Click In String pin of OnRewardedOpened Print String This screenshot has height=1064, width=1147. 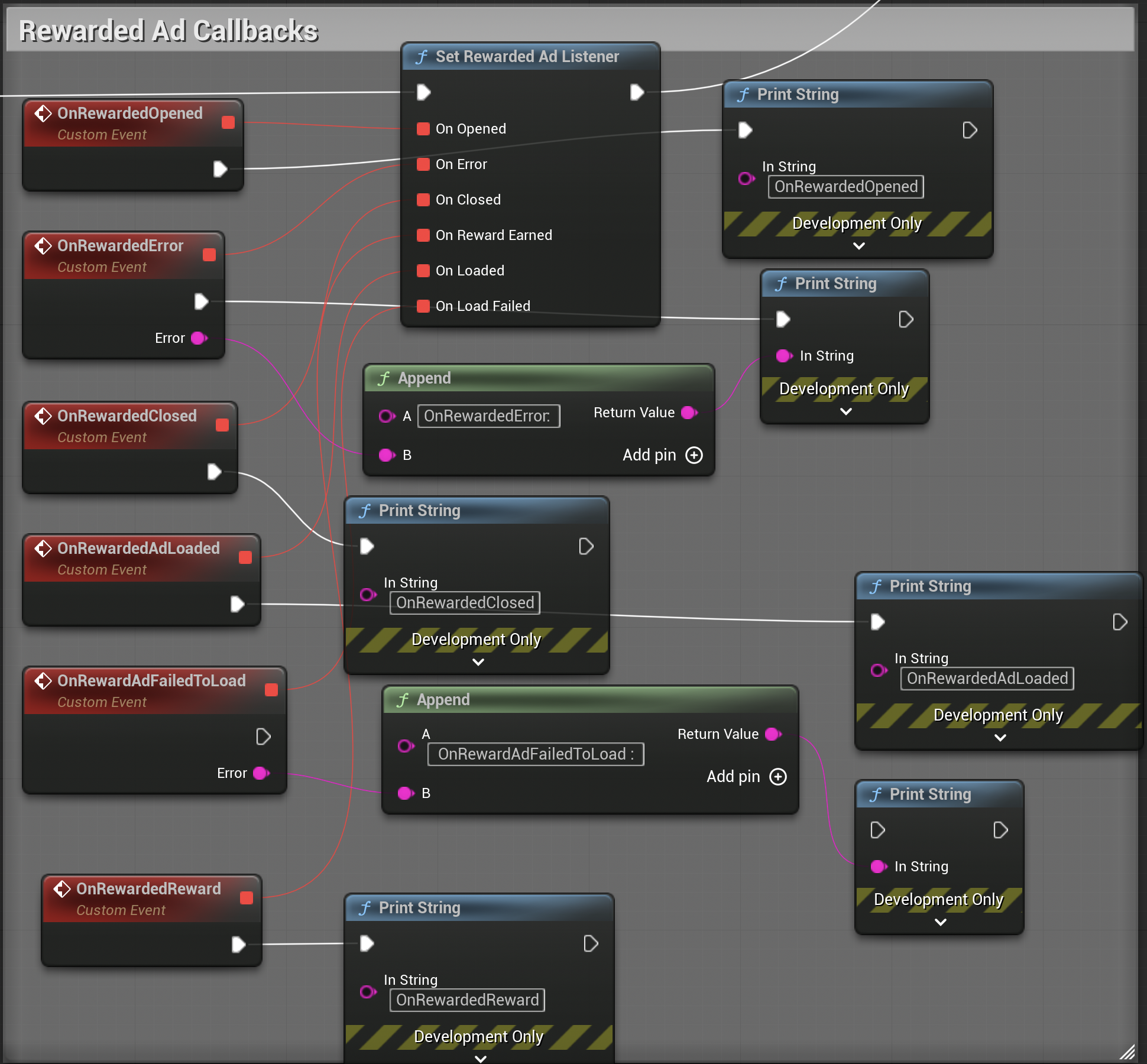coord(747,179)
